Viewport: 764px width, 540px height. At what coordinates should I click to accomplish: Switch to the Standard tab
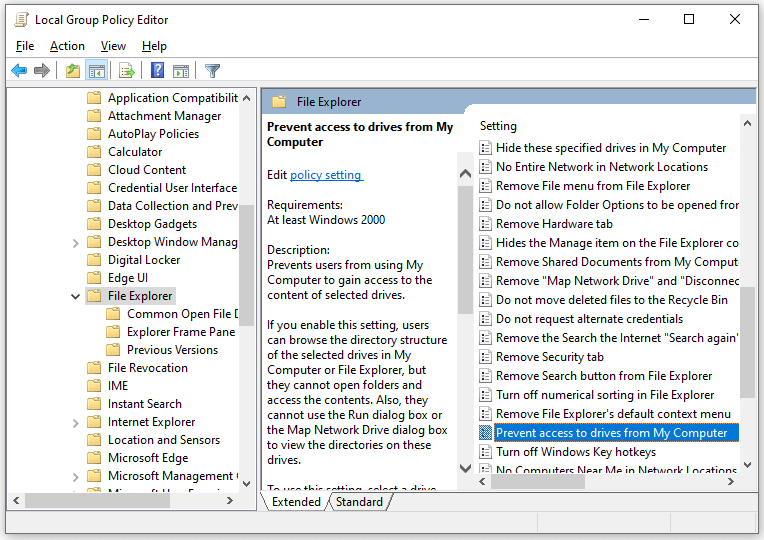(x=359, y=501)
